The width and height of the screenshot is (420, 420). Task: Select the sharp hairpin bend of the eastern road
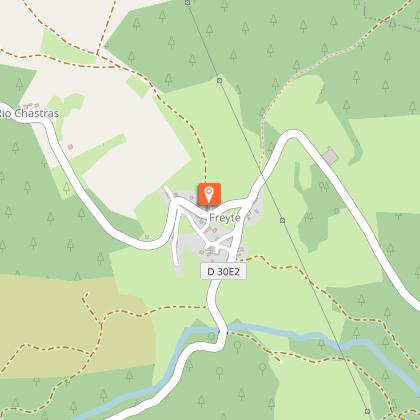(293, 135)
